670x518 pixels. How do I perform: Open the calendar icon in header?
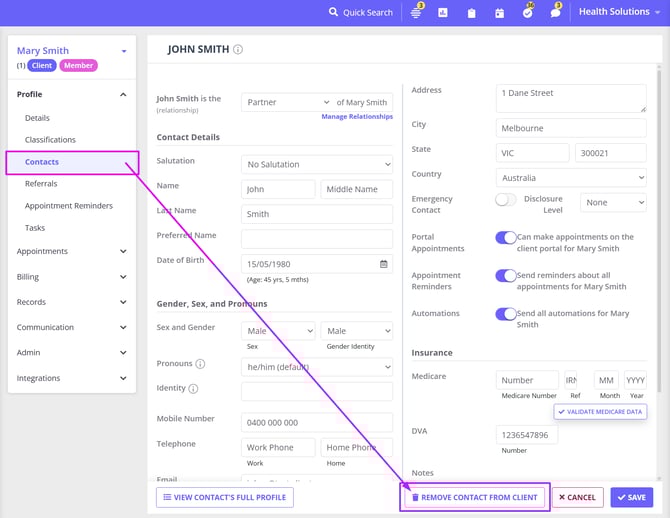pos(499,13)
